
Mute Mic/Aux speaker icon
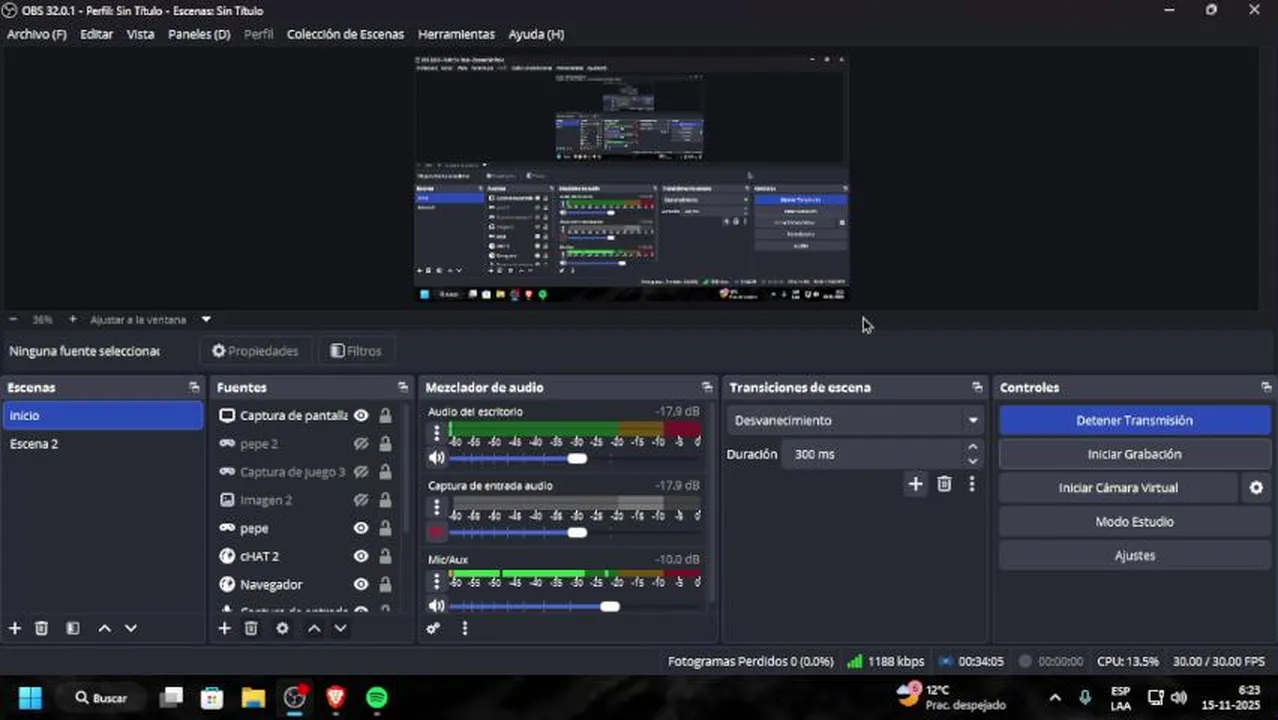436,606
